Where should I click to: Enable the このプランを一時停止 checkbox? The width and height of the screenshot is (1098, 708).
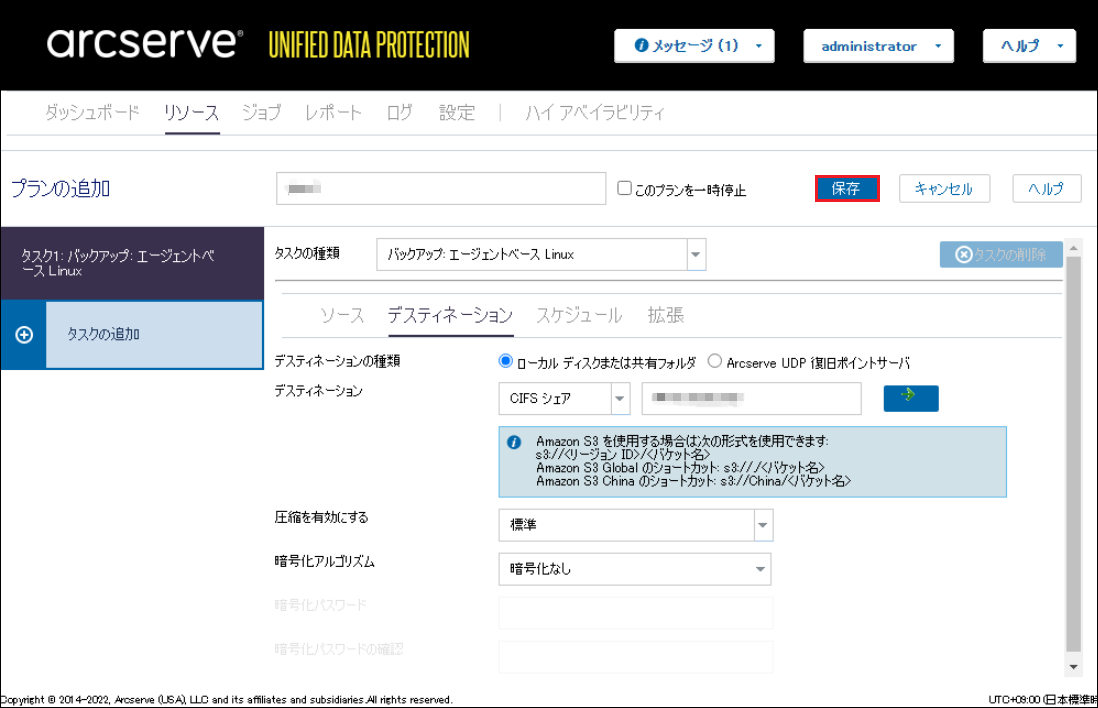coord(624,188)
